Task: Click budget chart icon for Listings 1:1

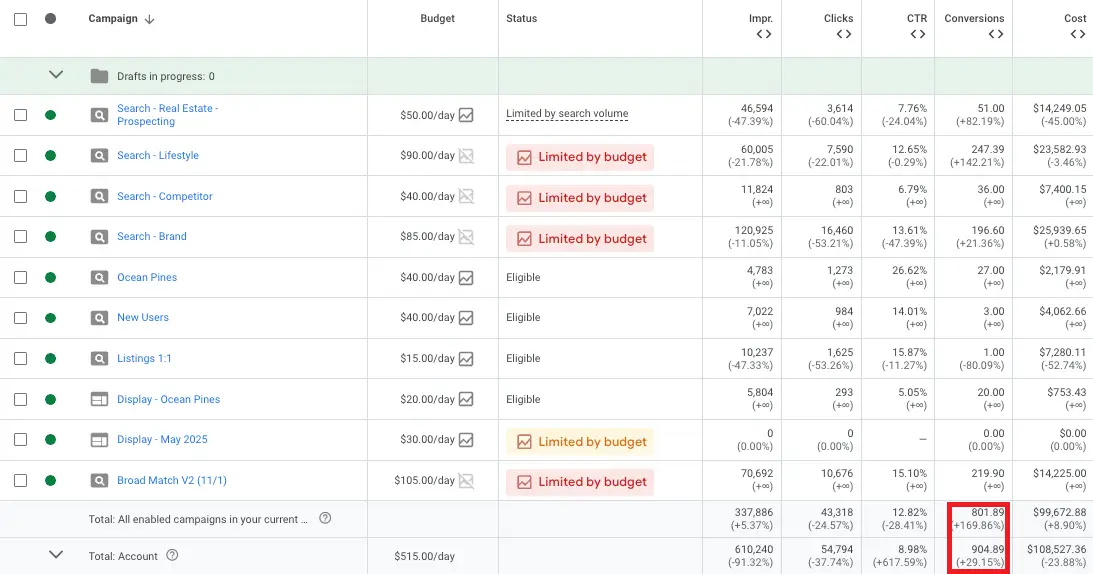Action: (x=466, y=358)
